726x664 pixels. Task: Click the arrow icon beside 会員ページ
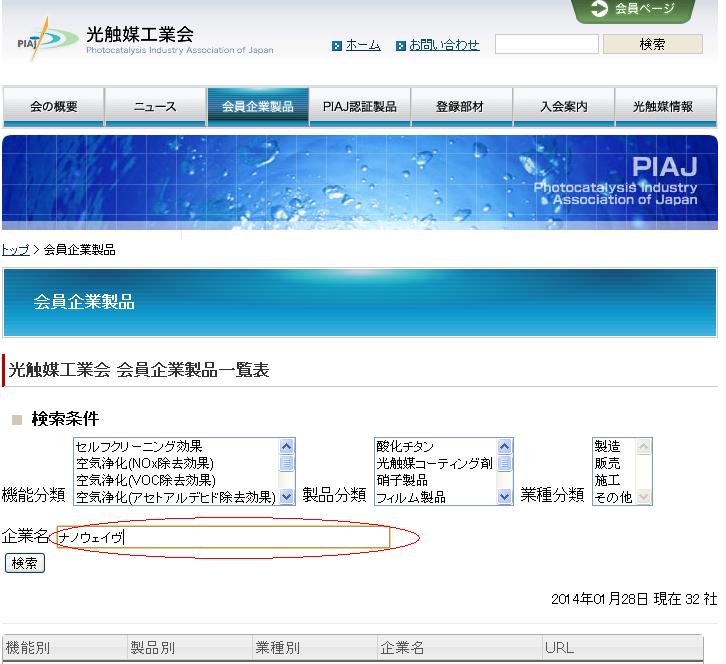pos(599,9)
